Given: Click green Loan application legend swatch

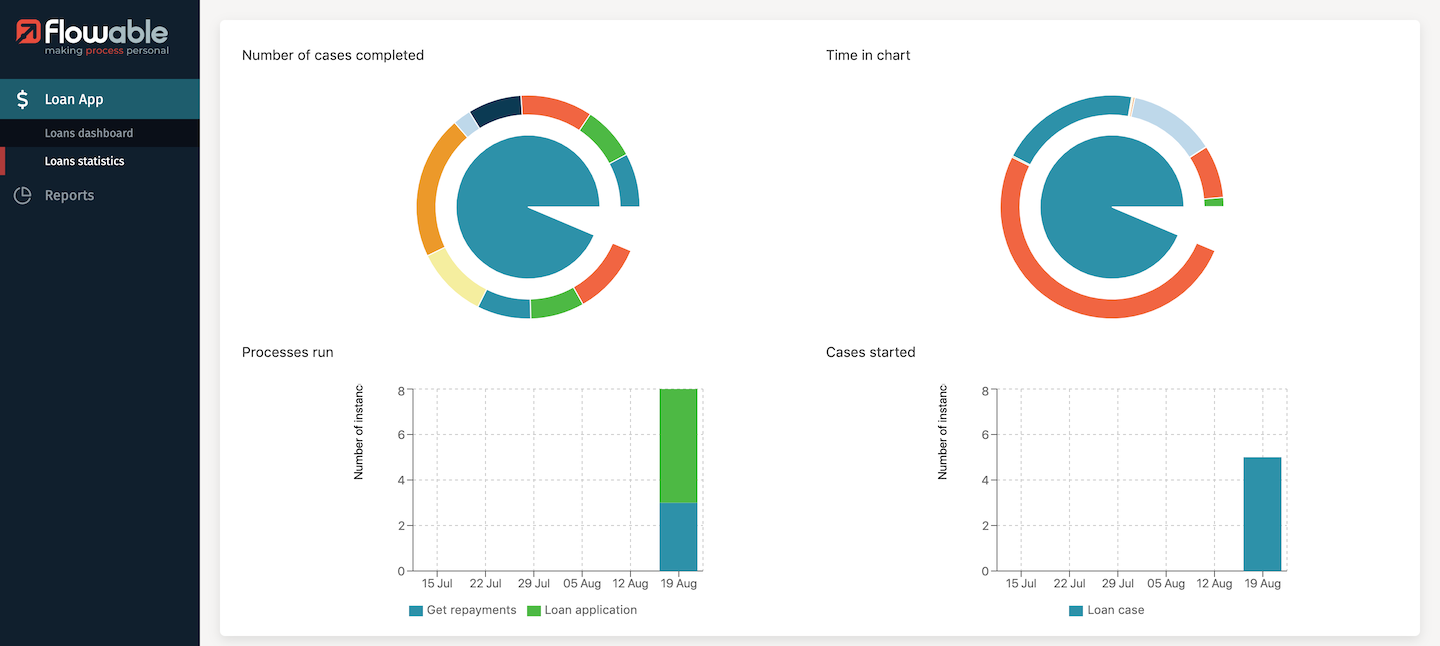Looking at the screenshot, I should click(534, 610).
